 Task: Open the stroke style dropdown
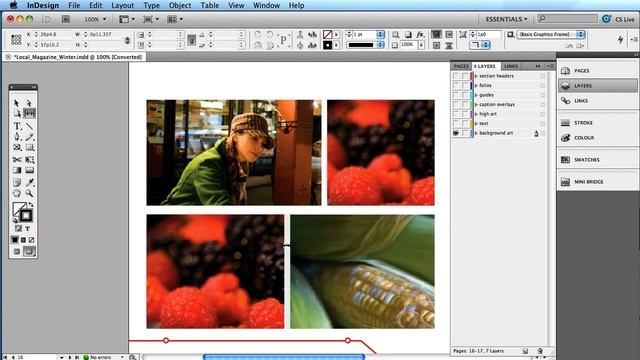coord(380,45)
